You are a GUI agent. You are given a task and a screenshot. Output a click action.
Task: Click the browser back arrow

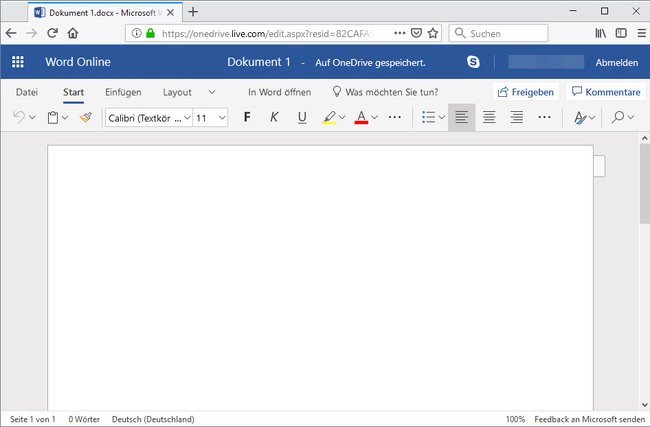click(x=11, y=33)
